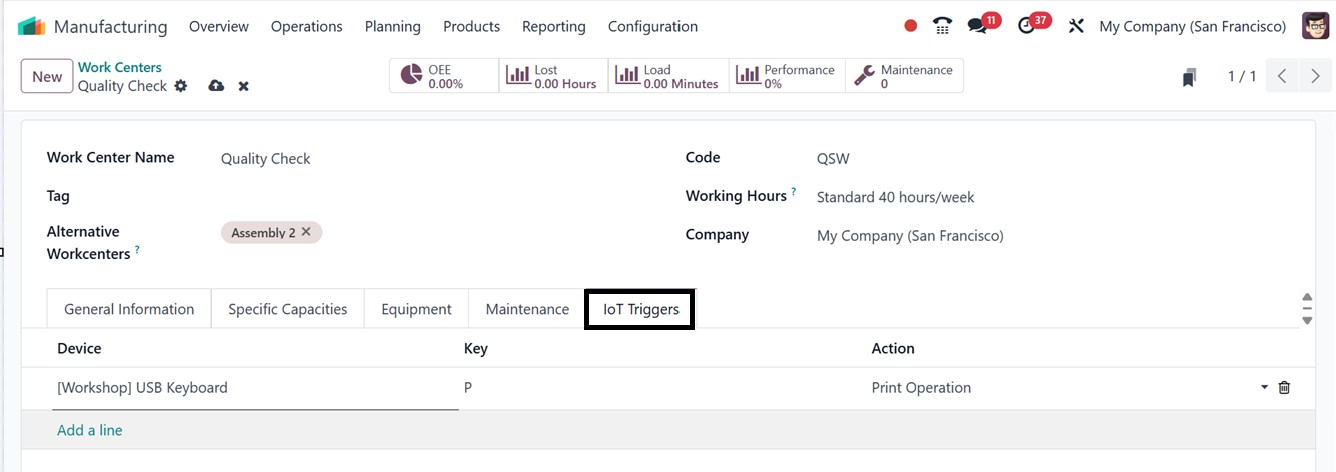Remove the Assembly 2 tag
This screenshot has width=1336, height=472.
coord(306,232)
